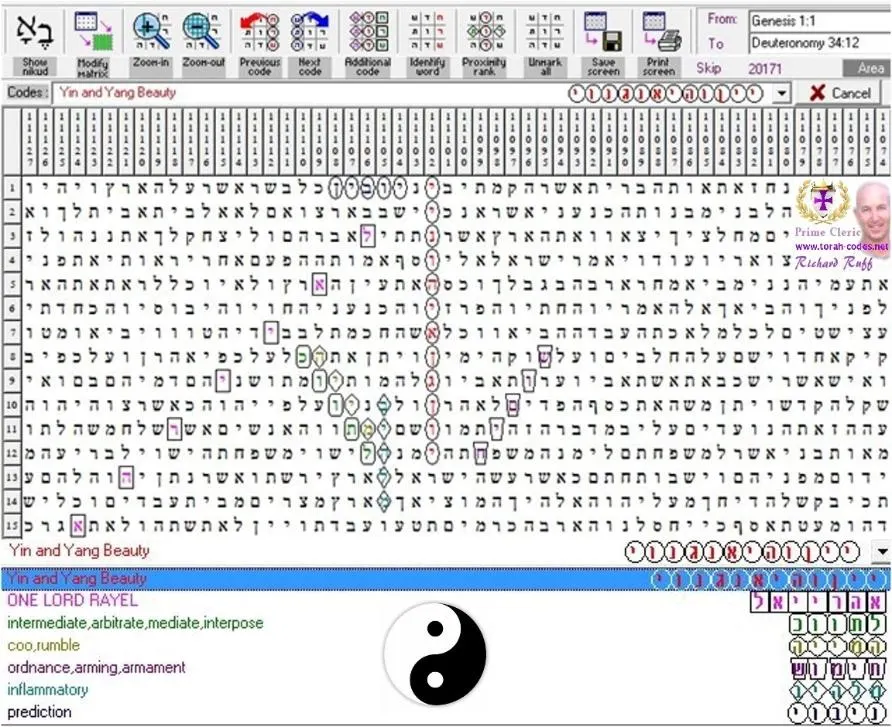This screenshot has height=727, width=892.
Task: Expand the Codes dropdown arrow
Action: (782, 93)
